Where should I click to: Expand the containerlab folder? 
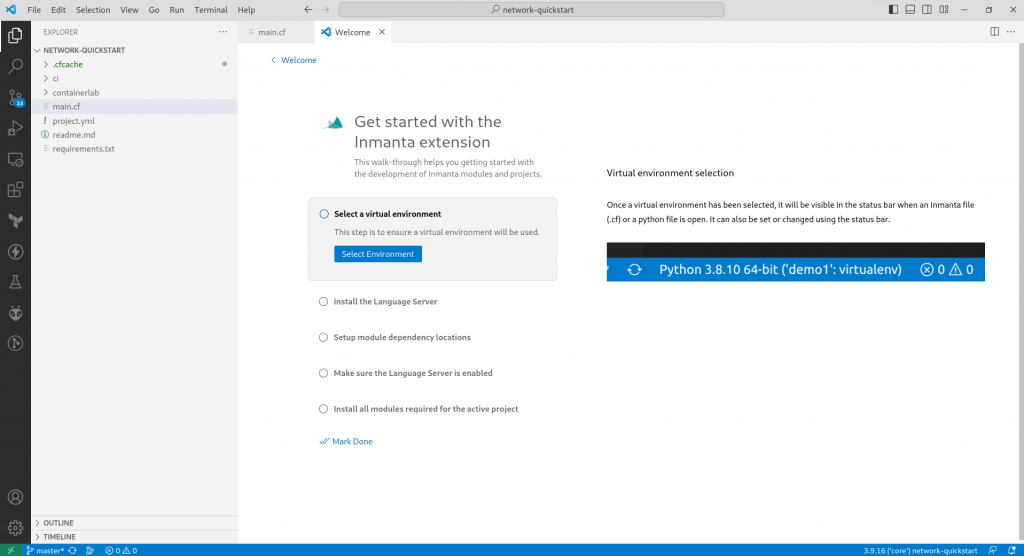134,93
